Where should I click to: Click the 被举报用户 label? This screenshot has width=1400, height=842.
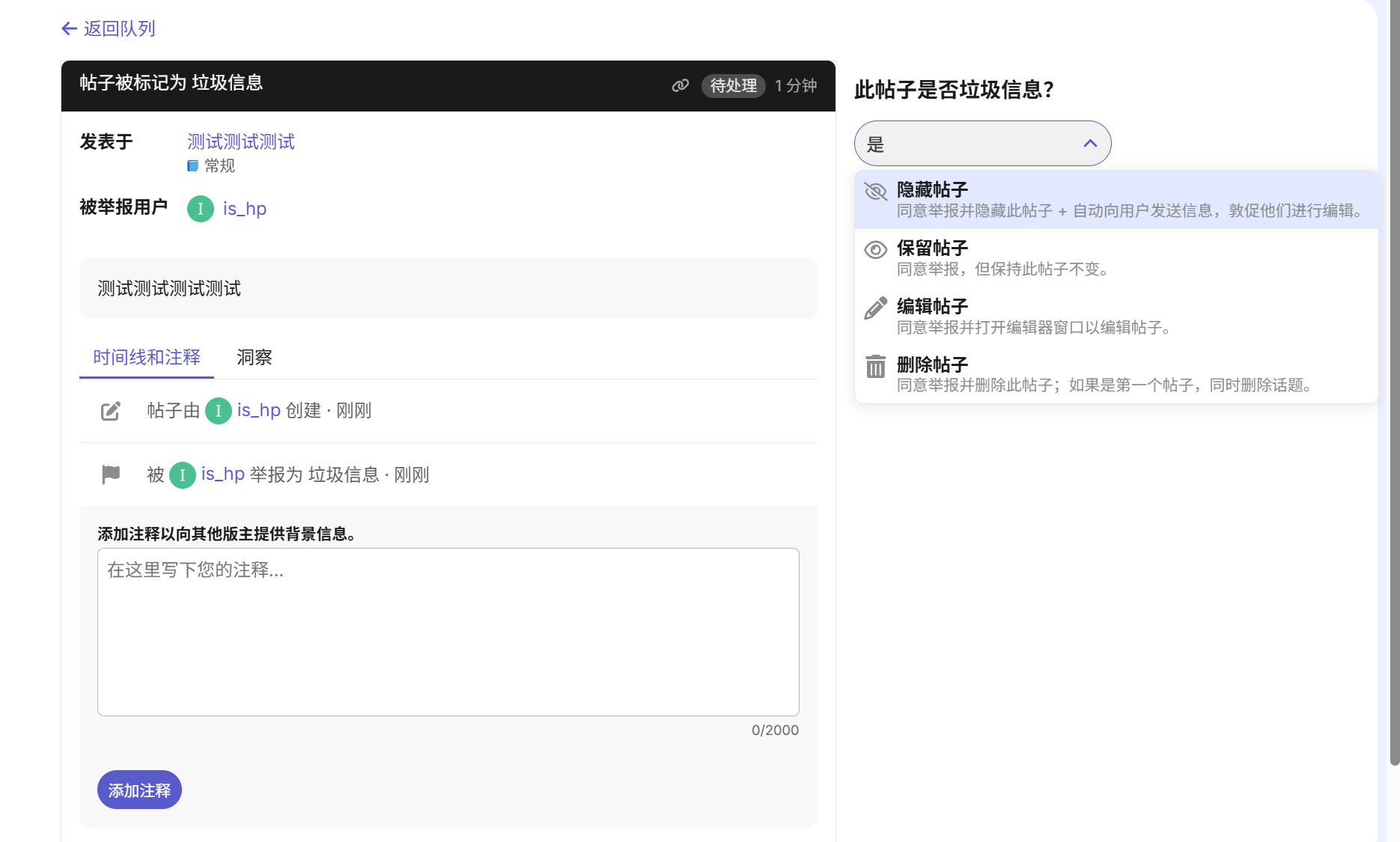click(x=124, y=207)
